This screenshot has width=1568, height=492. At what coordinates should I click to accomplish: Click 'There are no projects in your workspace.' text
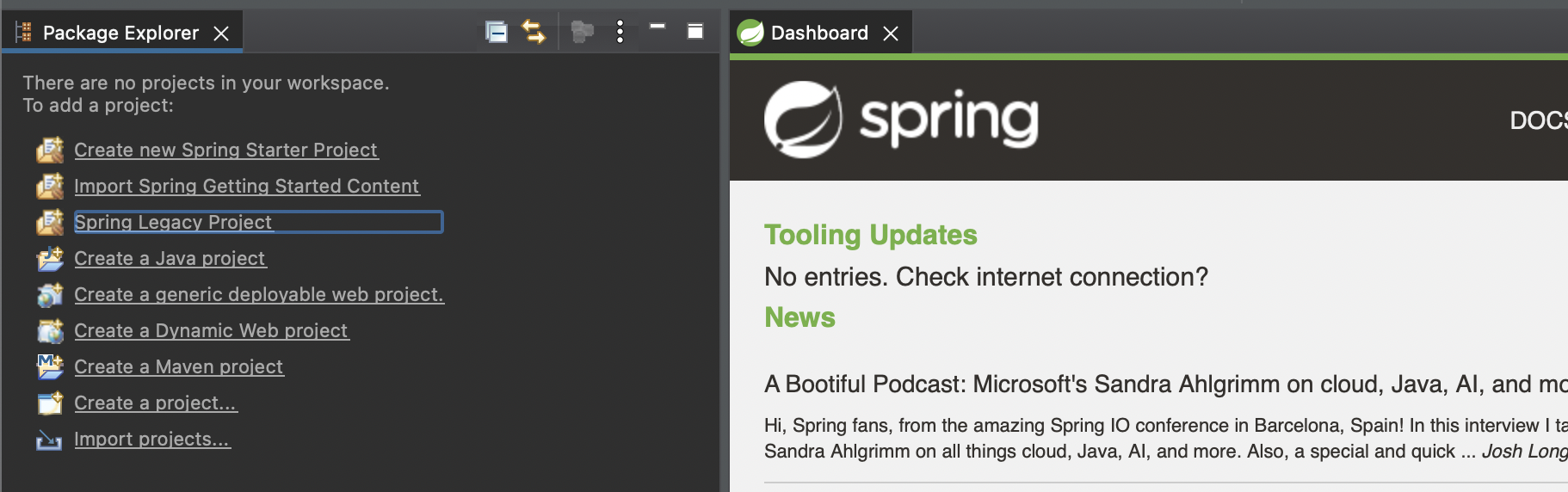point(206,83)
